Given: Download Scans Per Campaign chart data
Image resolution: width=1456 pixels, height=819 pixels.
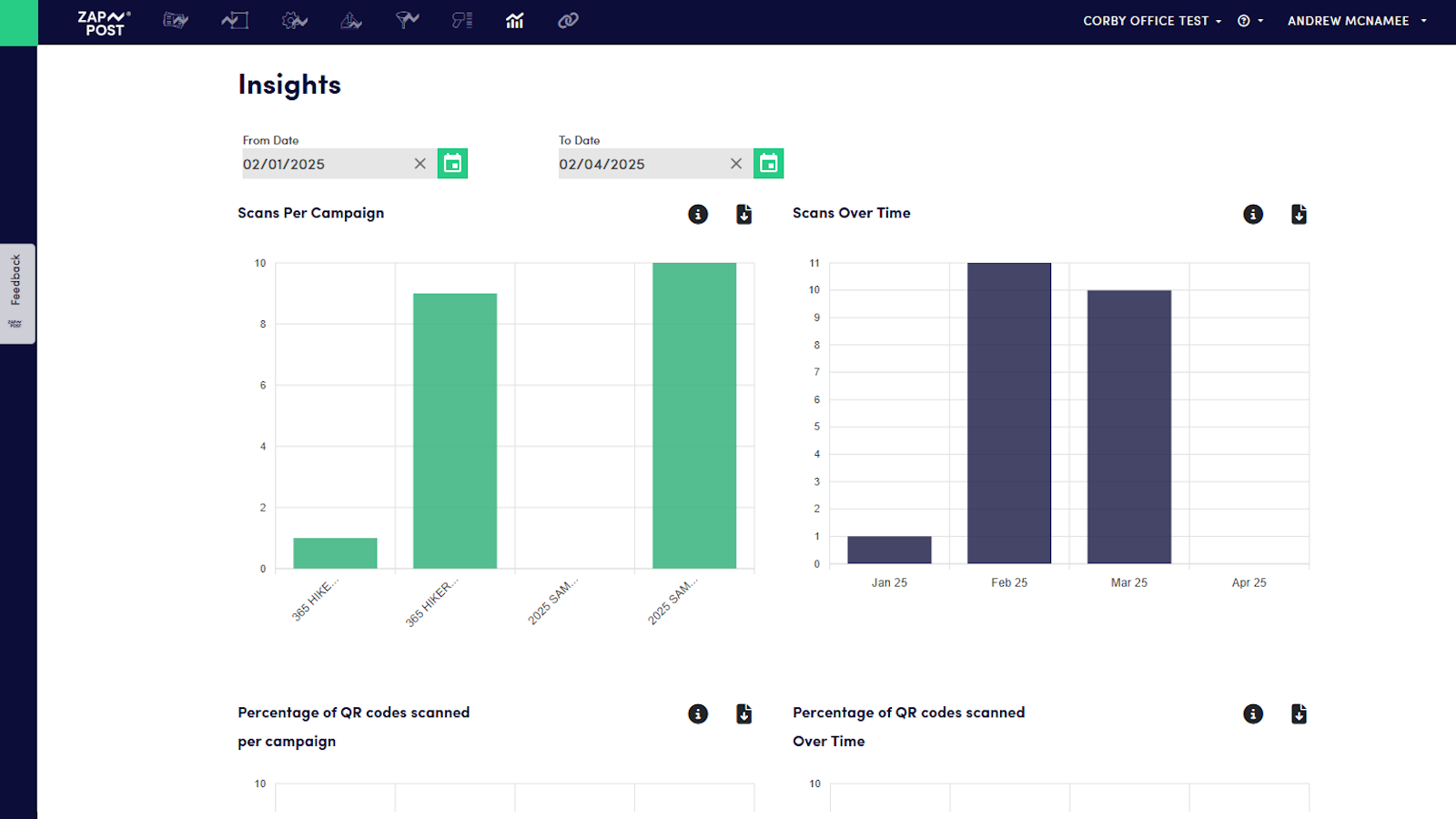Looking at the screenshot, I should point(743,214).
